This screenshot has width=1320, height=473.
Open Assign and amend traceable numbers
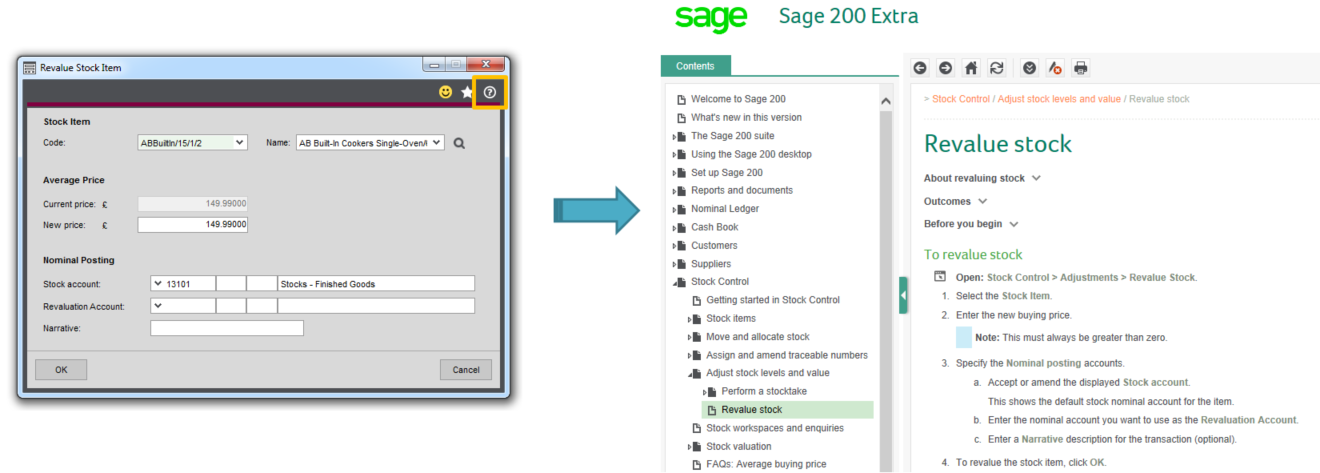787,355
